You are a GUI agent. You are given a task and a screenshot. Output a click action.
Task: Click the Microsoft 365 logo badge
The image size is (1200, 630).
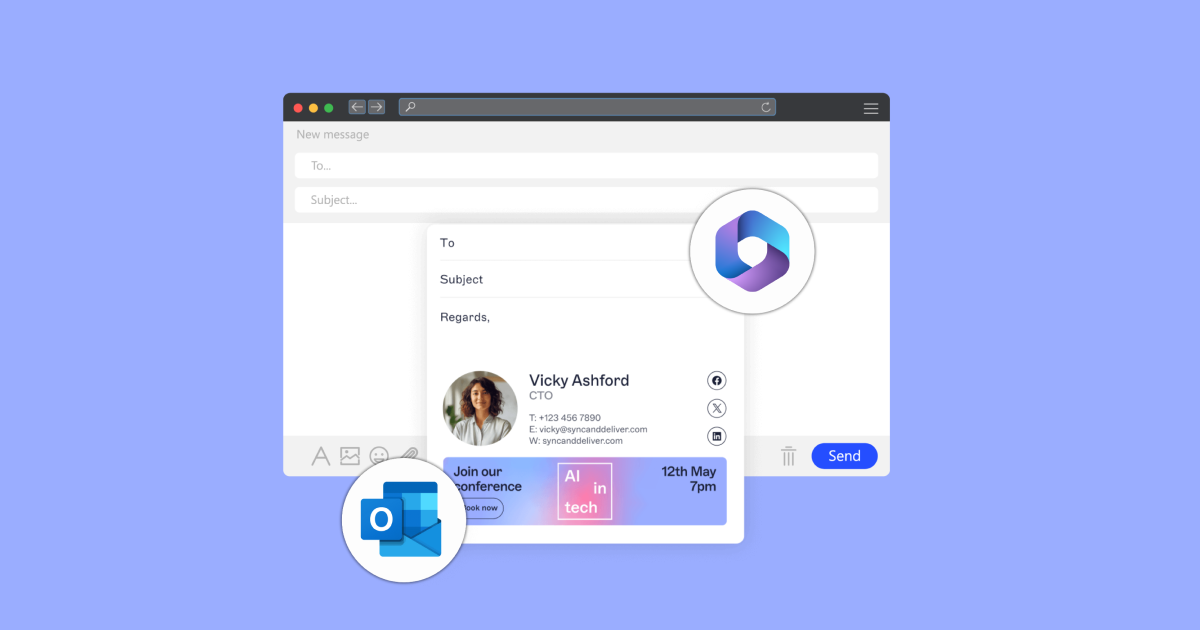(752, 251)
